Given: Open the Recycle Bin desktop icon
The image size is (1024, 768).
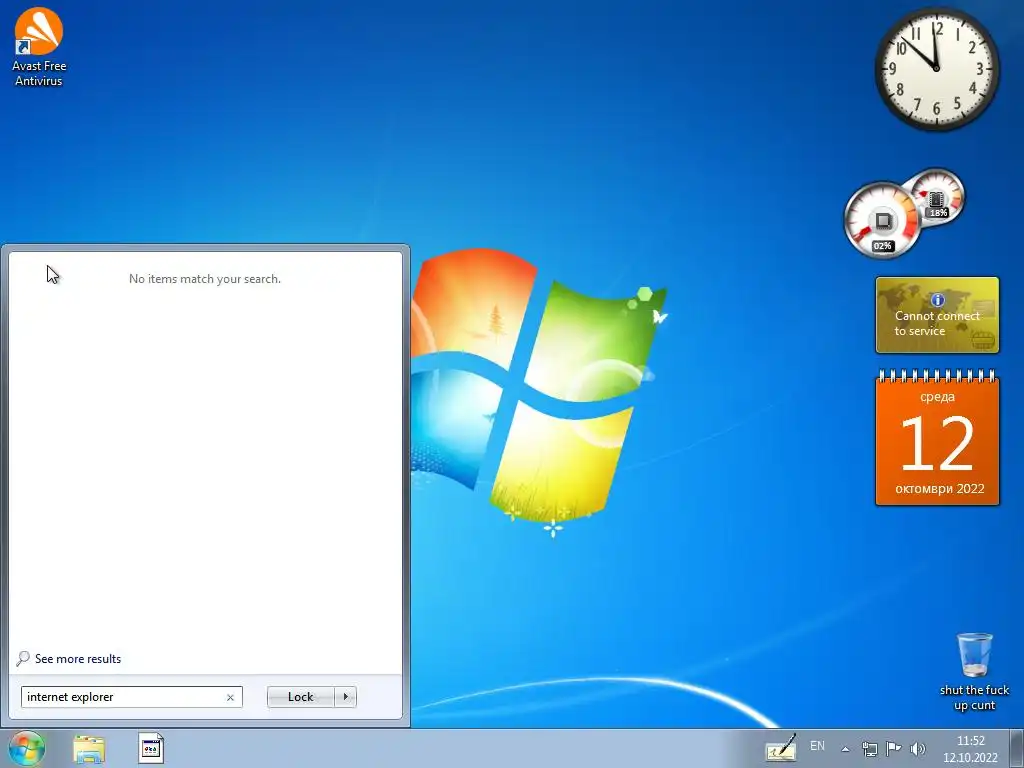Looking at the screenshot, I should pos(974,672).
